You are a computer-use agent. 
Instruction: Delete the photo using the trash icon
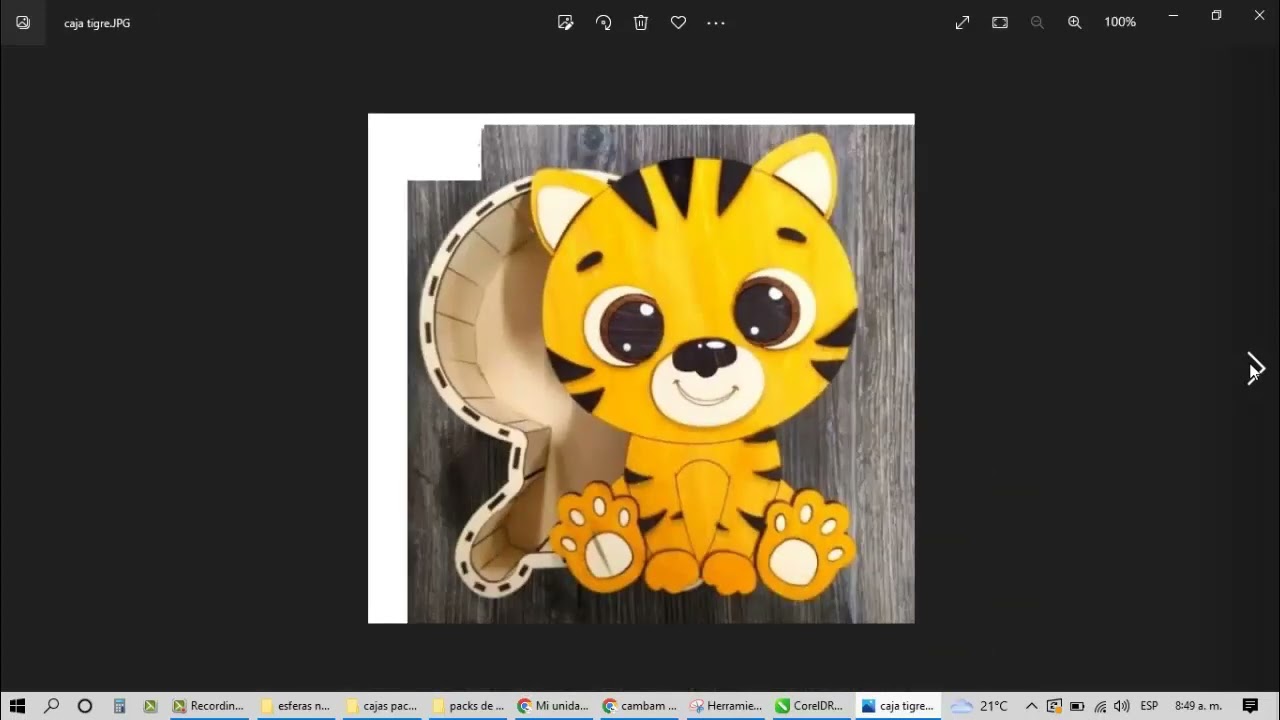pyautogui.click(x=641, y=22)
